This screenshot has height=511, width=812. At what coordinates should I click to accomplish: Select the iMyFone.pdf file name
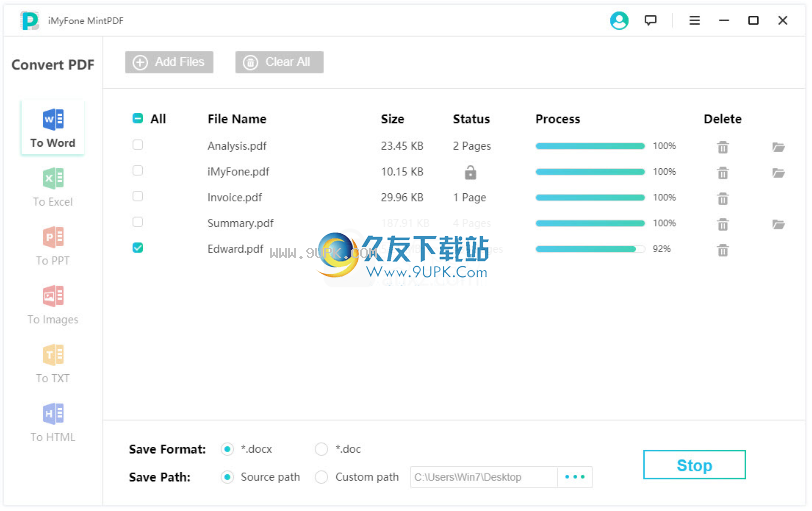pyautogui.click(x=239, y=172)
